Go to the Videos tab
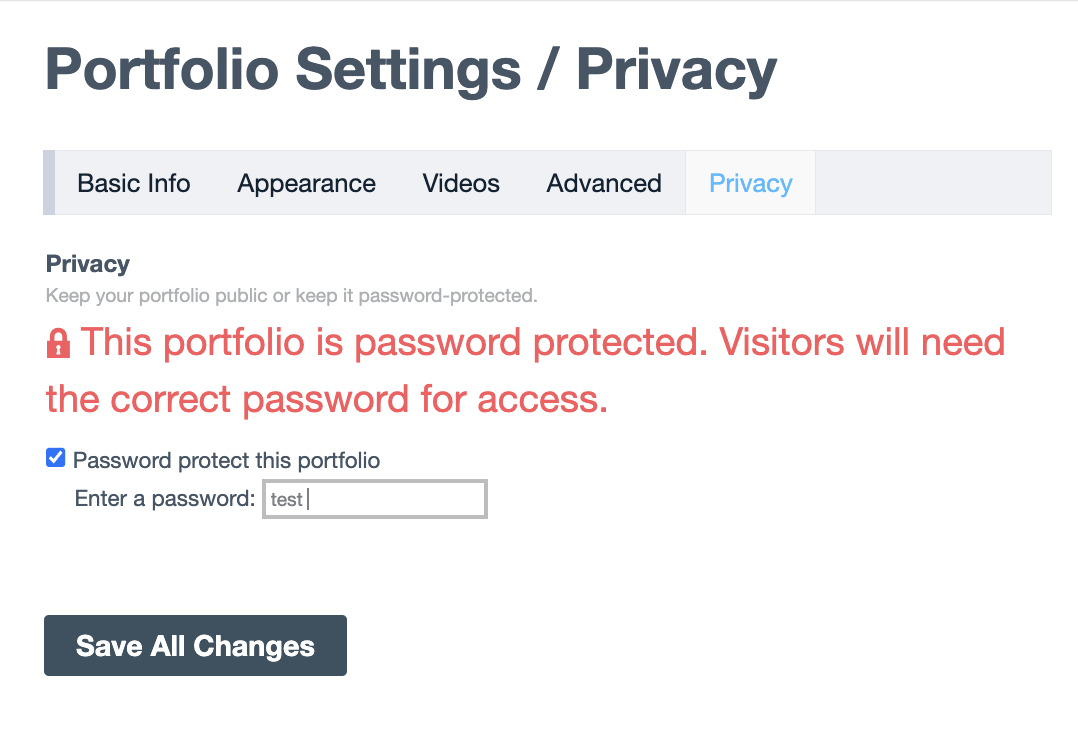1078x740 pixels. tap(461, 184)
